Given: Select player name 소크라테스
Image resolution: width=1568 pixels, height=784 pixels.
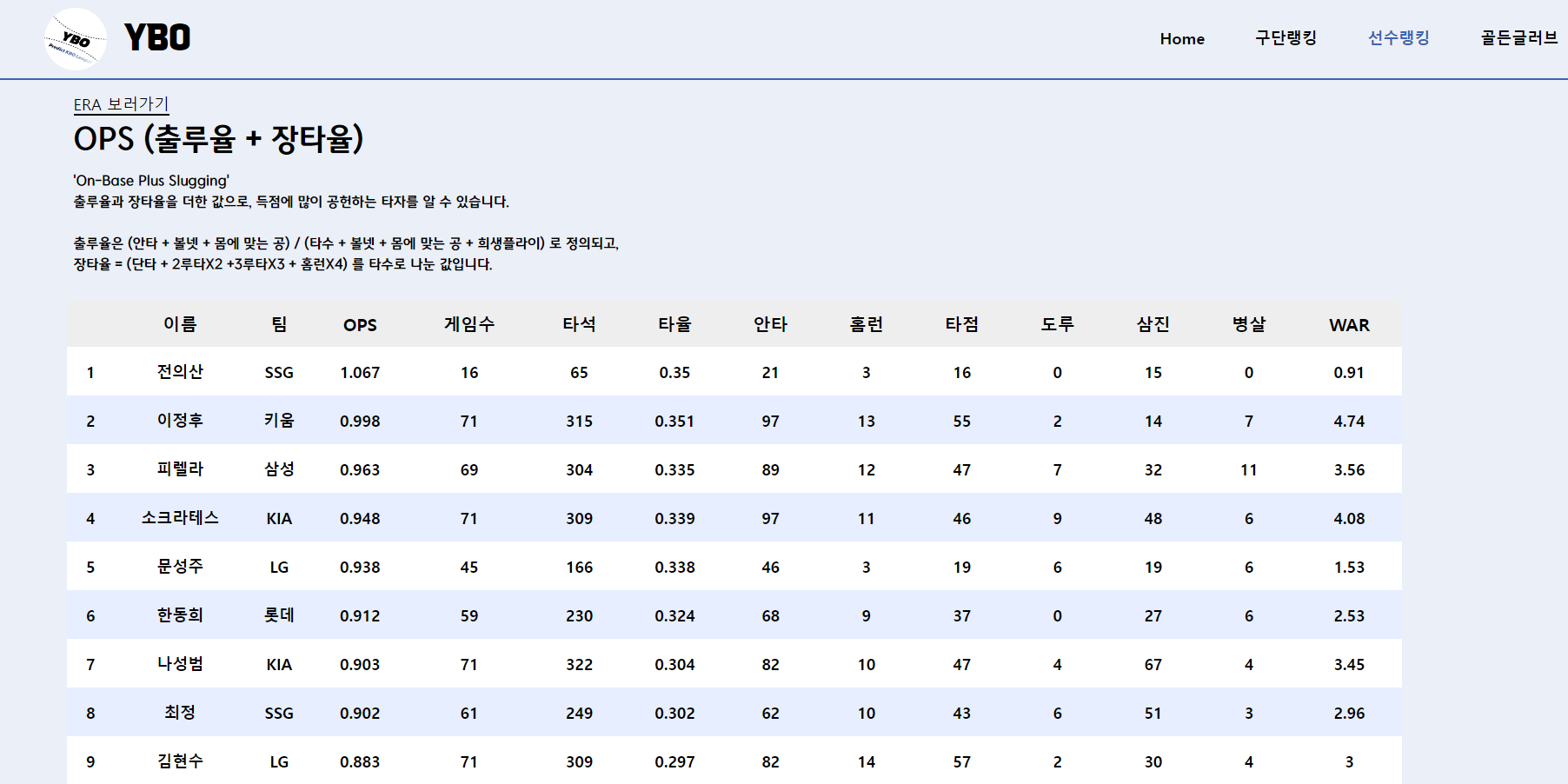Looking at the screenshot, I should [x=180, y=518].
